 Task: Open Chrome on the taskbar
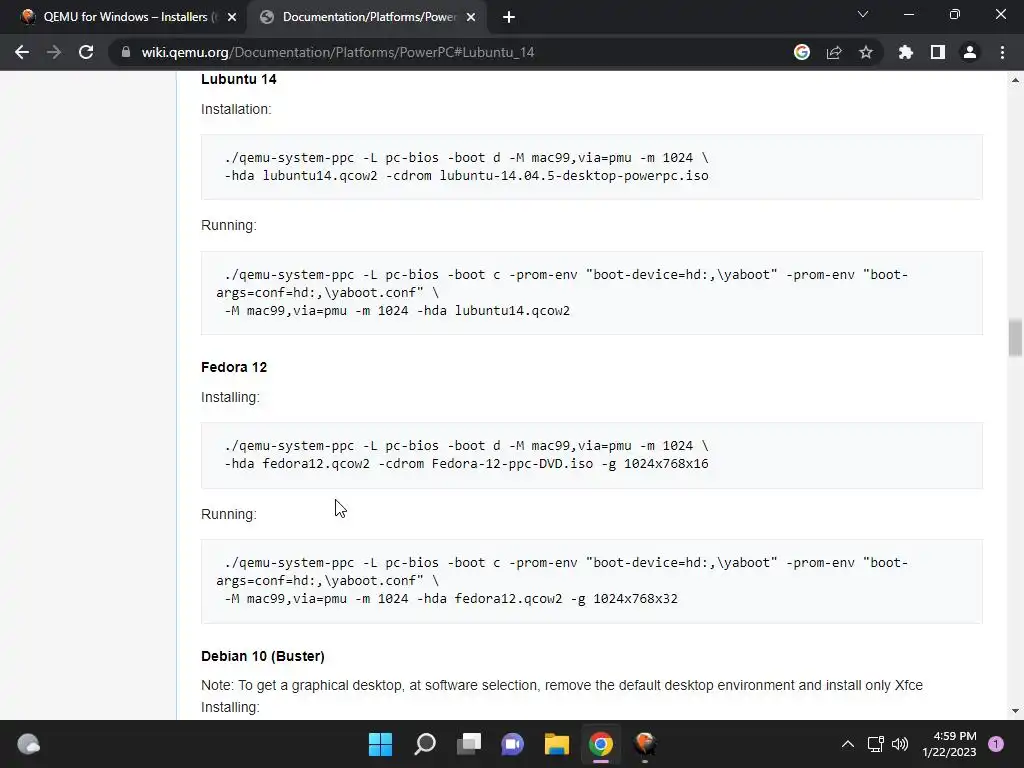601,744
